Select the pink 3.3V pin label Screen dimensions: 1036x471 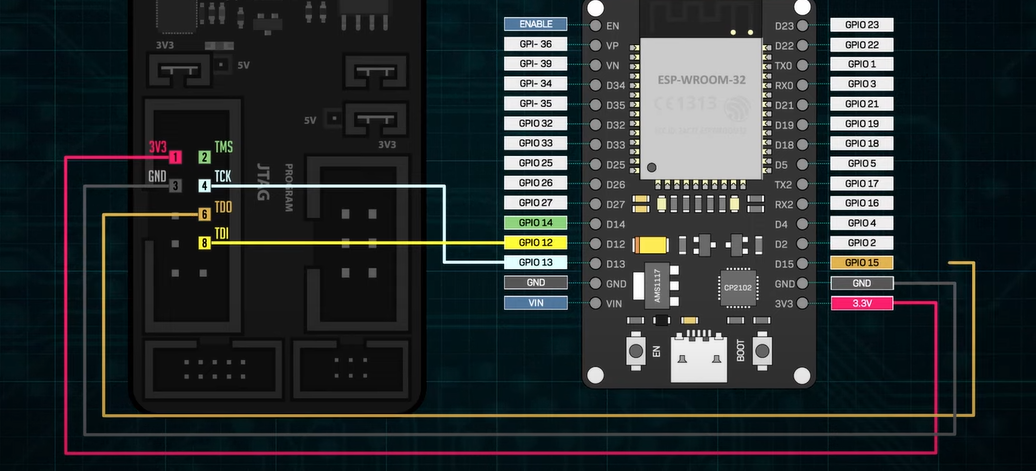pos(862,303)
